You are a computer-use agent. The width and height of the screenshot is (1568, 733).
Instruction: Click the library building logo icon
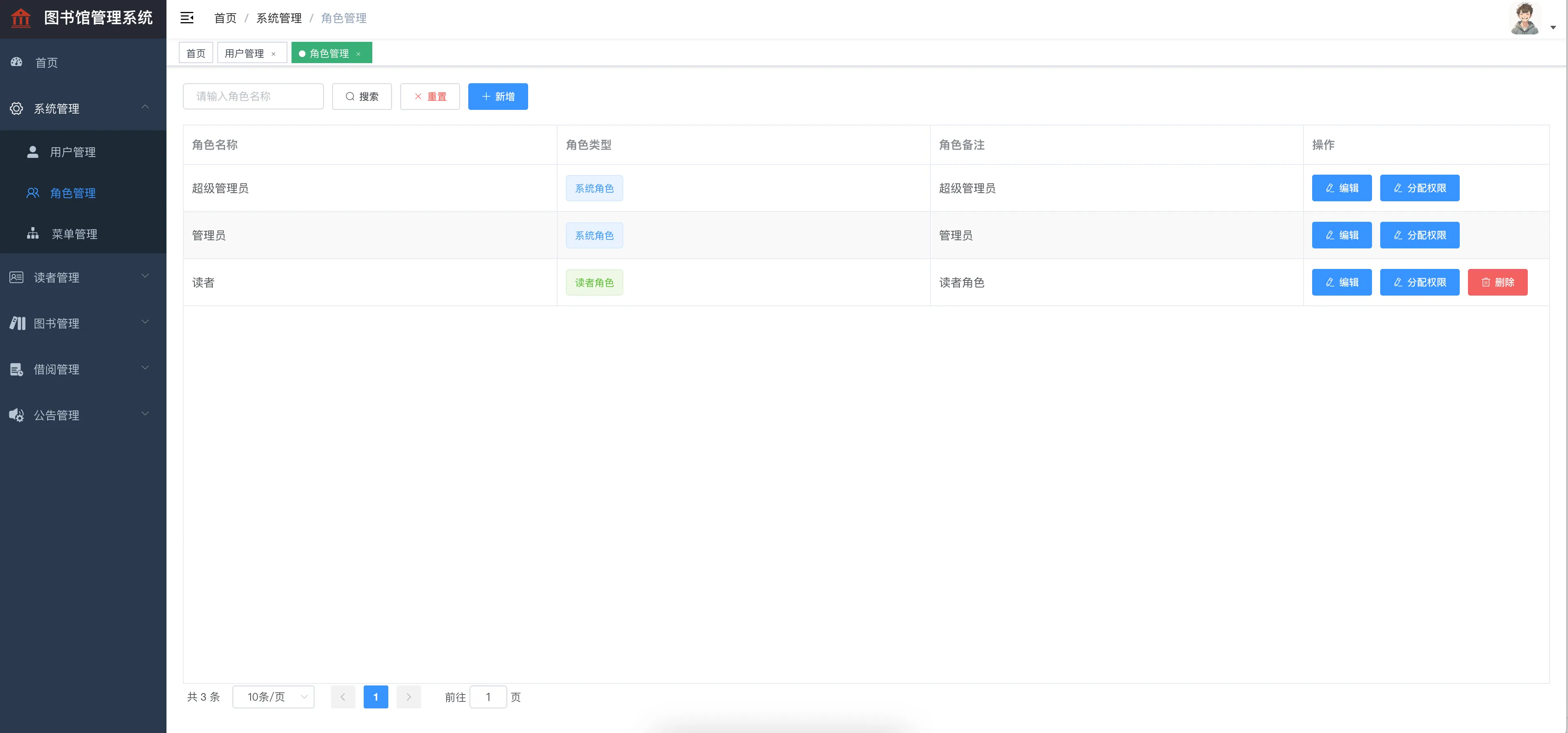point(21,18)
